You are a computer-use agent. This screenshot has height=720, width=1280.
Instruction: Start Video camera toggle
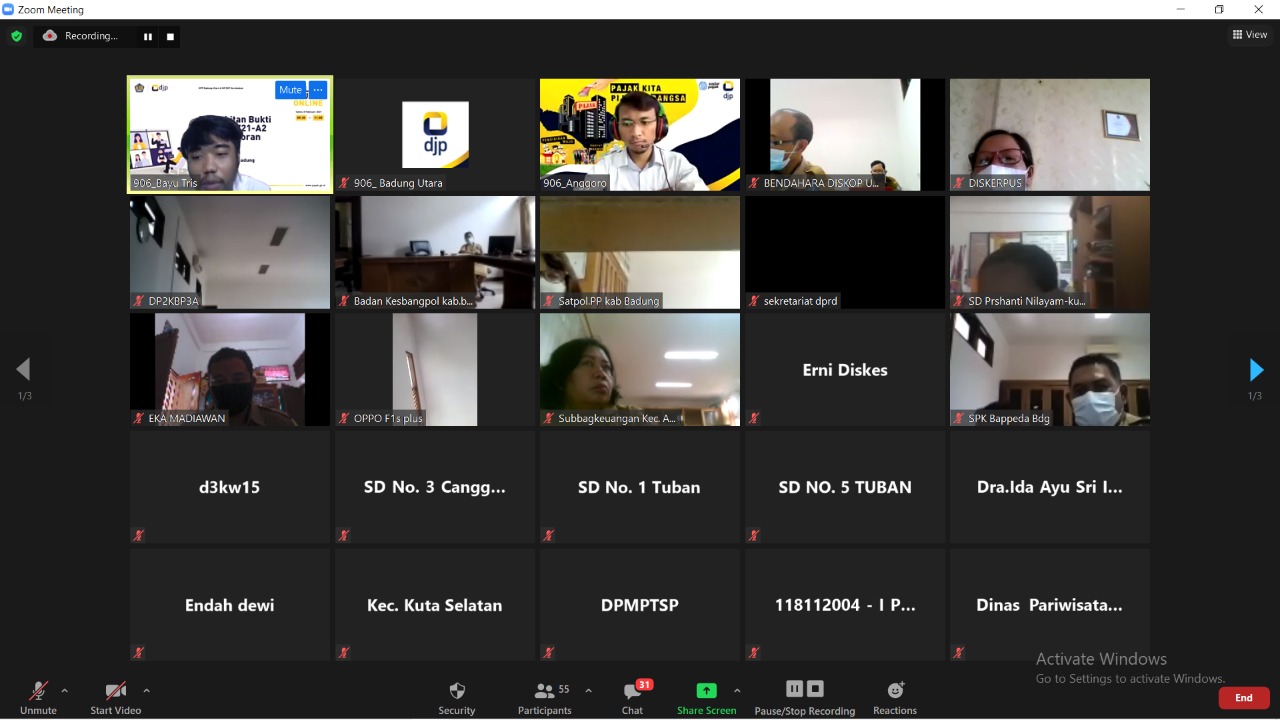point(116,697)
